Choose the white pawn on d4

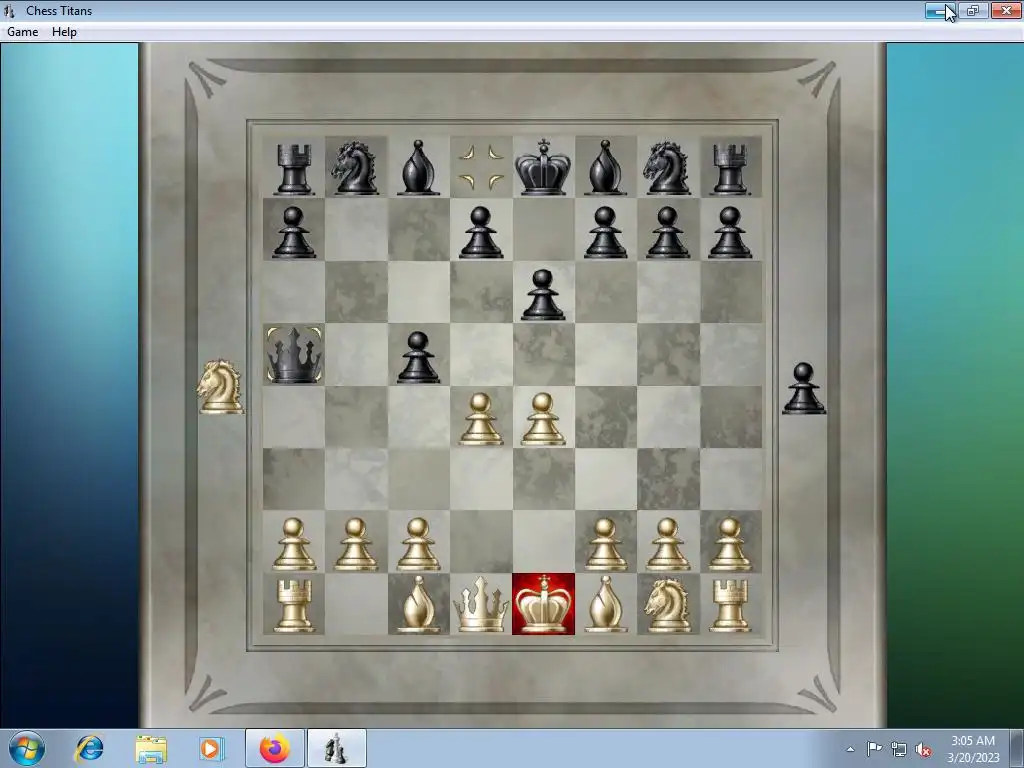pyautogui.click(x=481, y=419)
